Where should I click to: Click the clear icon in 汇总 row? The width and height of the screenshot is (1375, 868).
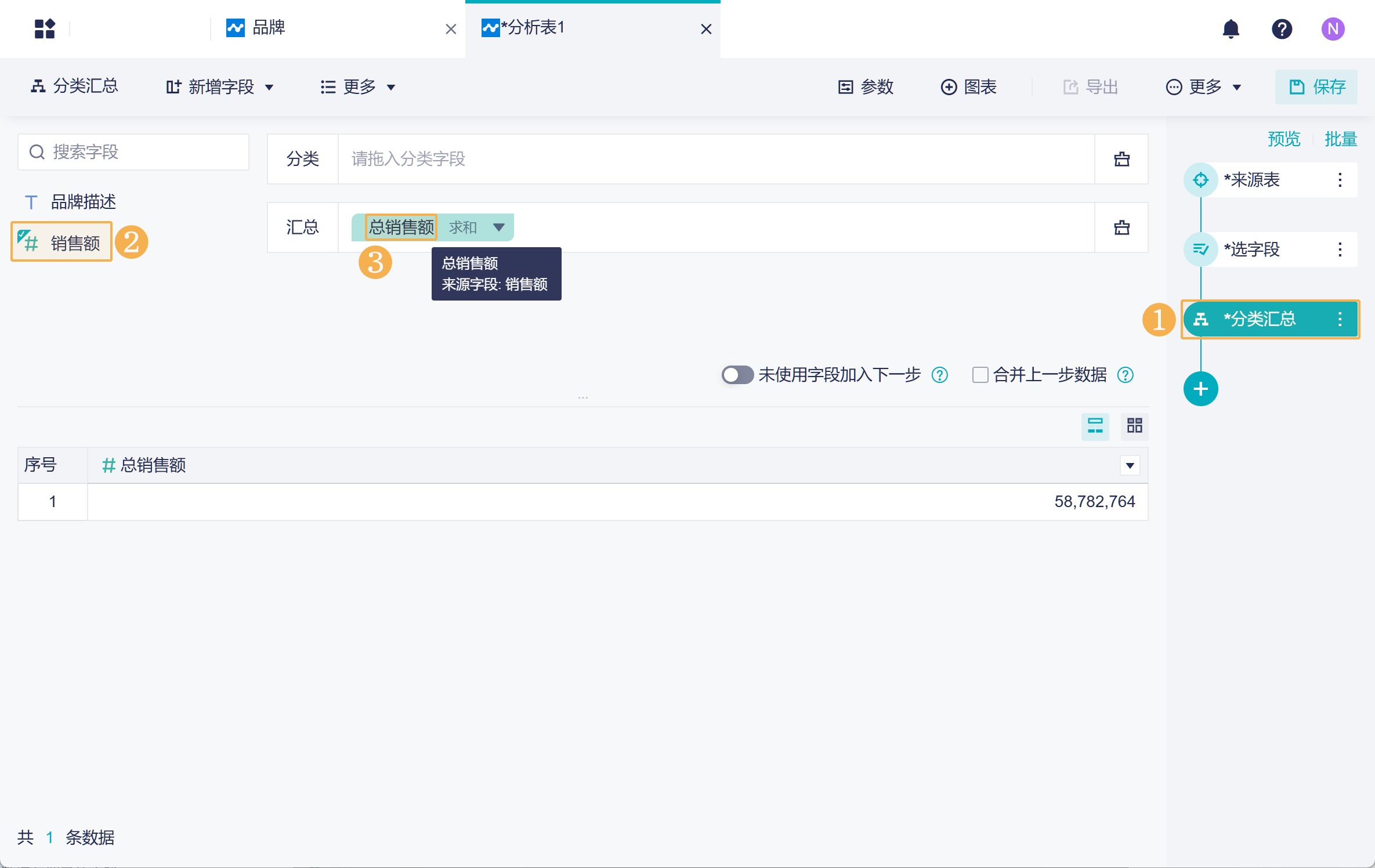[1121, 227]
